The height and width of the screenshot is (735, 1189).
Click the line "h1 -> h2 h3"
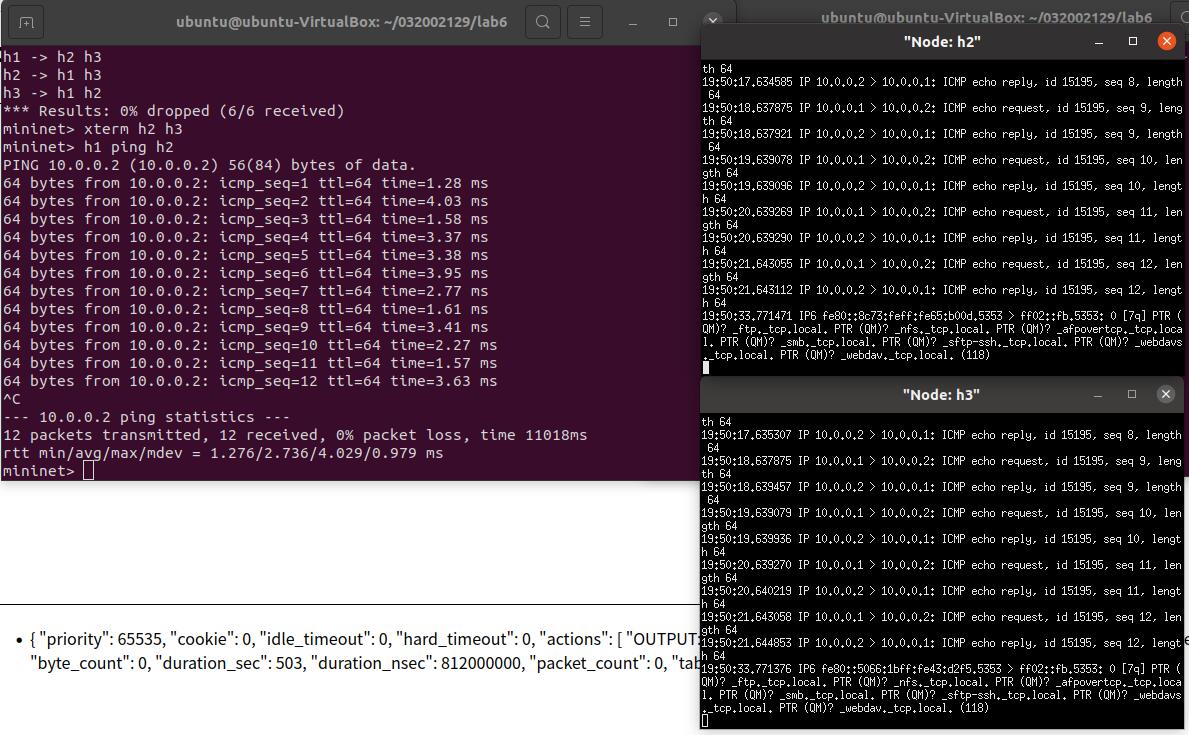coord(52,57)
